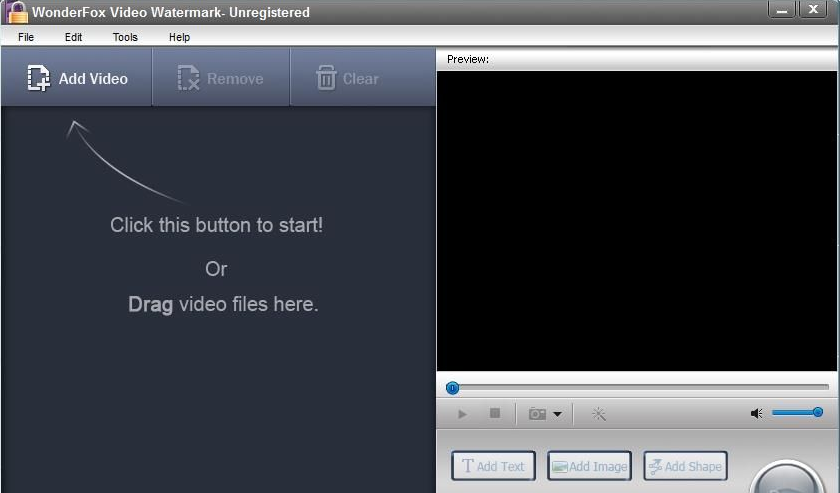
Task: Click the preview seek bar handle
Action: pyautogui.click(x=452, y=387)
